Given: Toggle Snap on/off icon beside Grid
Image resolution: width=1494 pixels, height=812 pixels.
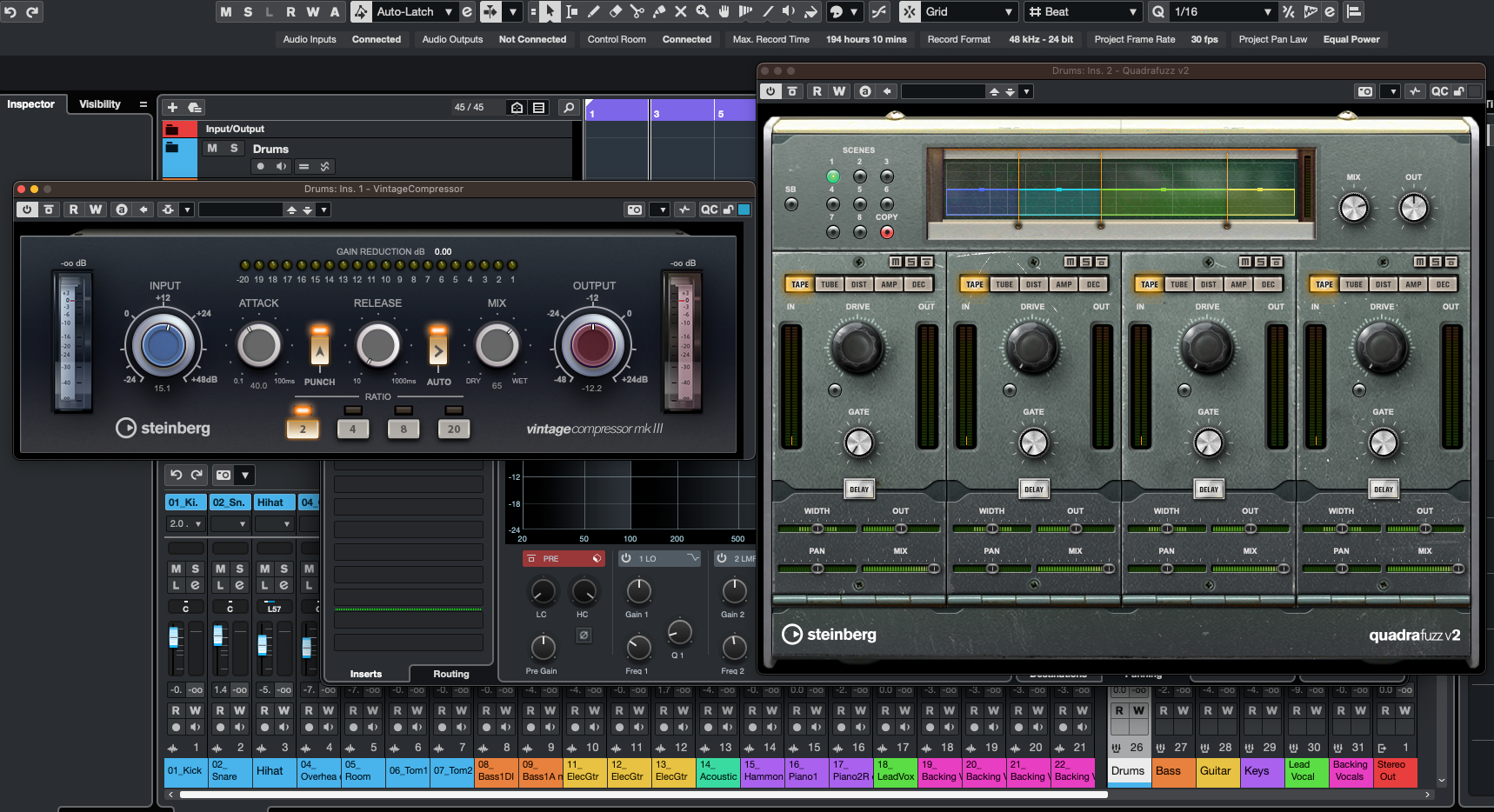Looking at the screenshot, I should (x=909, y=11).
